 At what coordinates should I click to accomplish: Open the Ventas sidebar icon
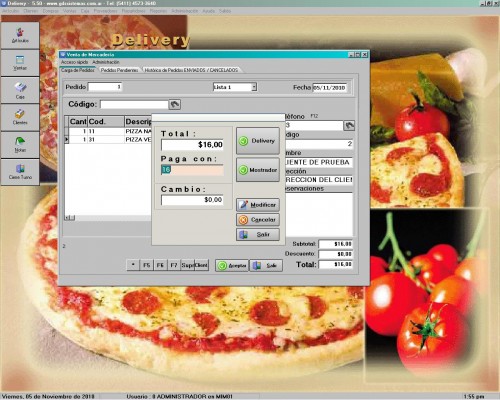tap(20, 62)
